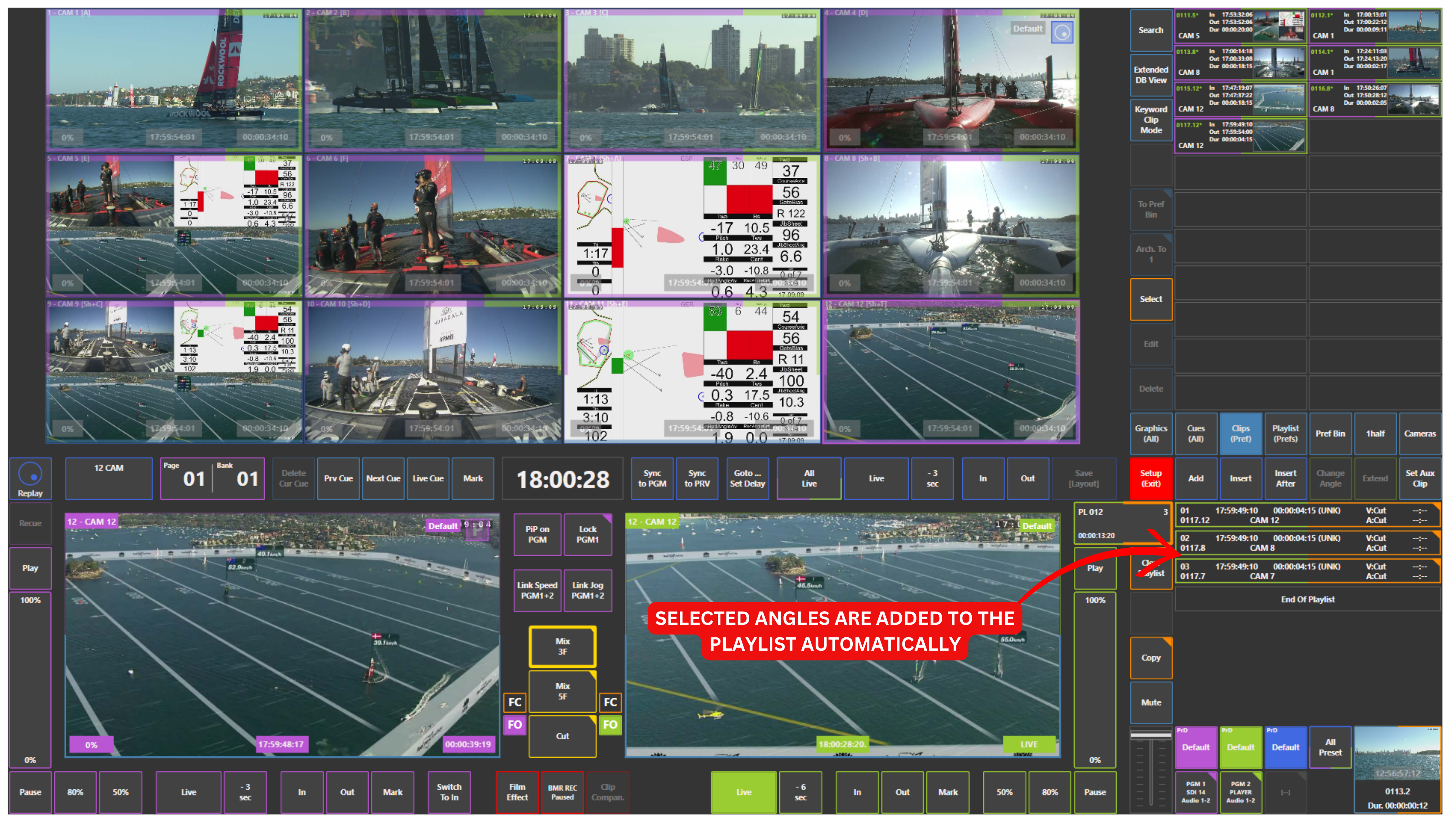Click the Switch To In button
1456x819 pixels.
[449, 792]
